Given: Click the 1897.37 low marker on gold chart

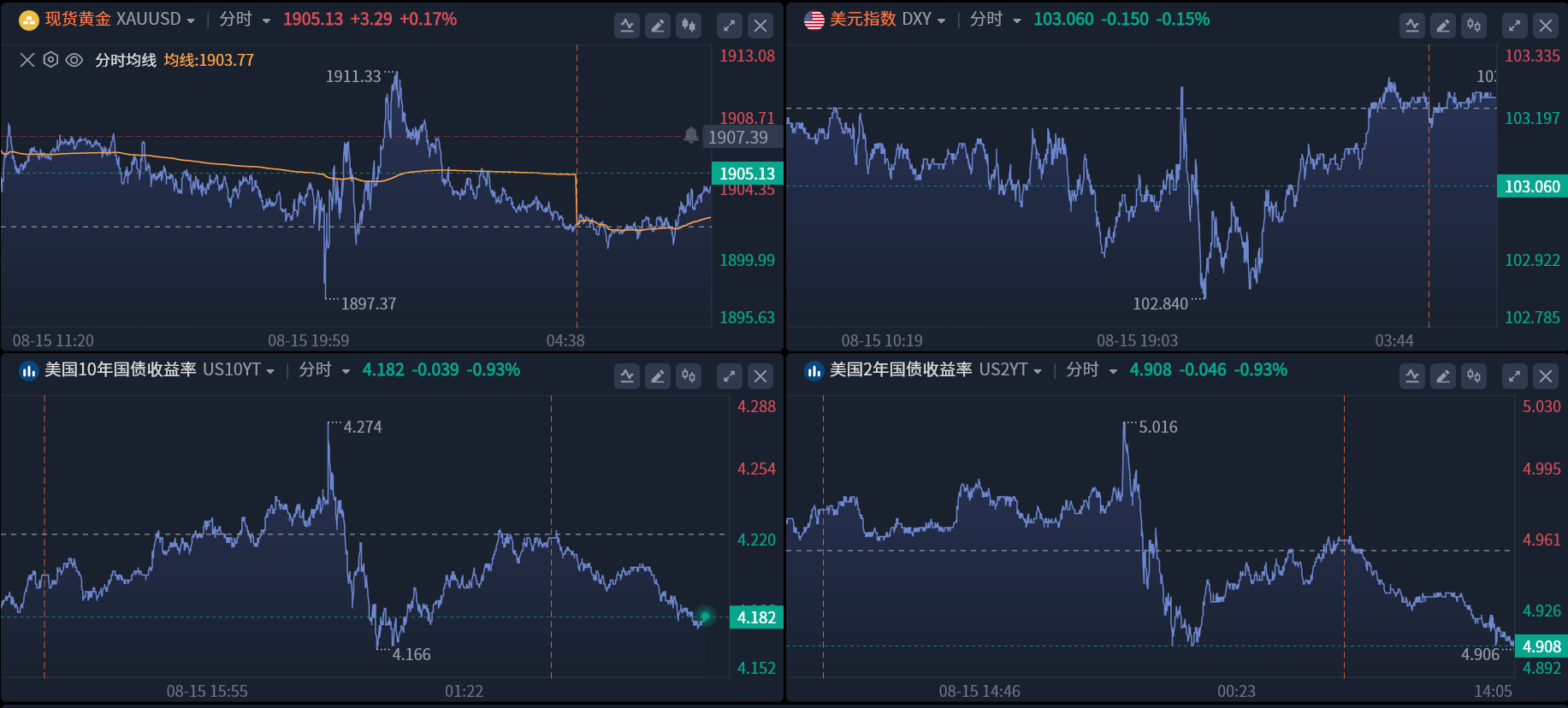Looking at the screenshot, I should click(369, 304).
